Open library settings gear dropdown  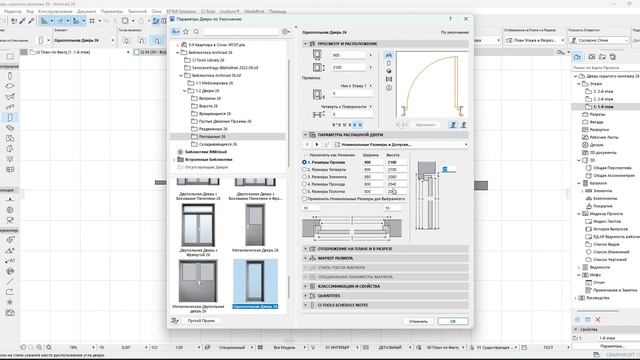click(x=286, y=31)
